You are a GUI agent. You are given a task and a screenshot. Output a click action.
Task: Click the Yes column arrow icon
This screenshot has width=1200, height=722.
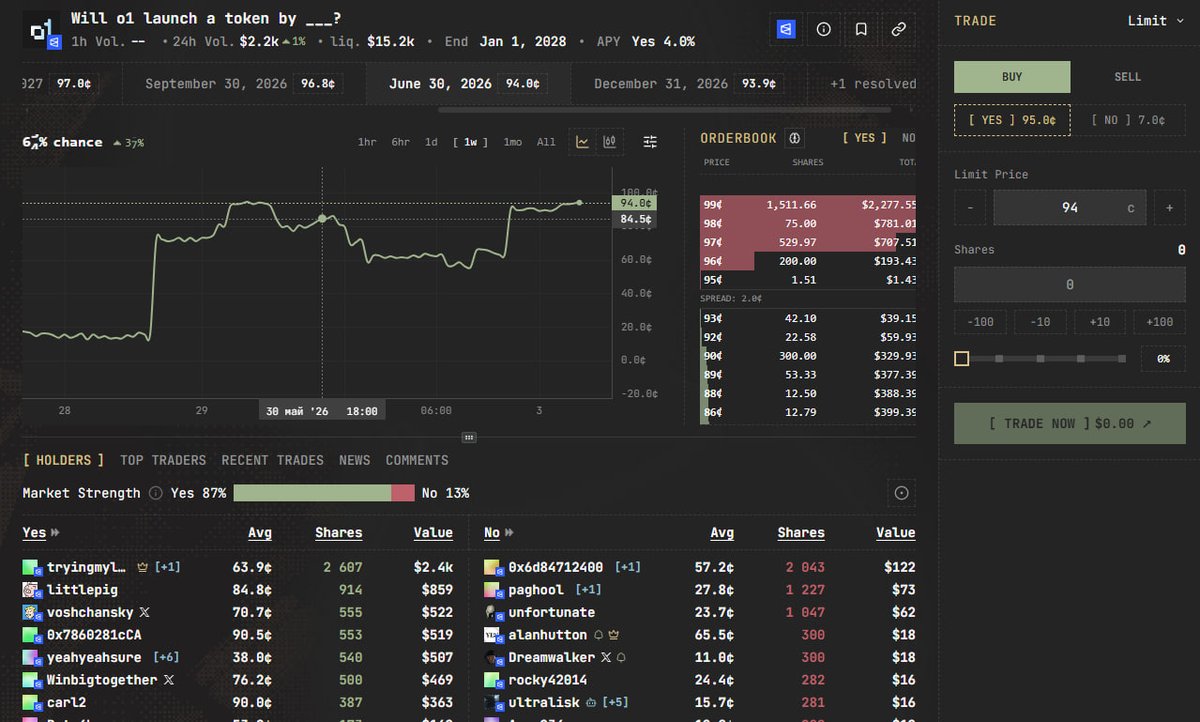(55, 533)
